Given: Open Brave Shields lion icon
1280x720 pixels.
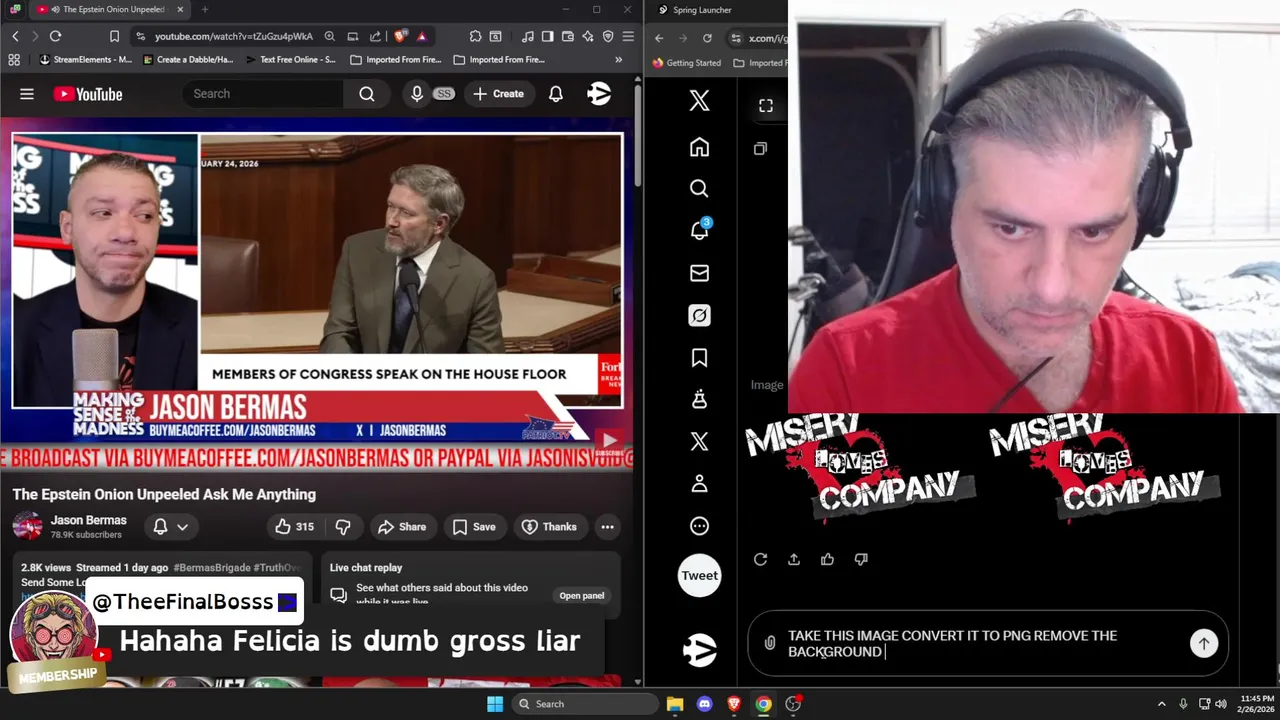Looking at the screenshot, I should click(400, 37).
